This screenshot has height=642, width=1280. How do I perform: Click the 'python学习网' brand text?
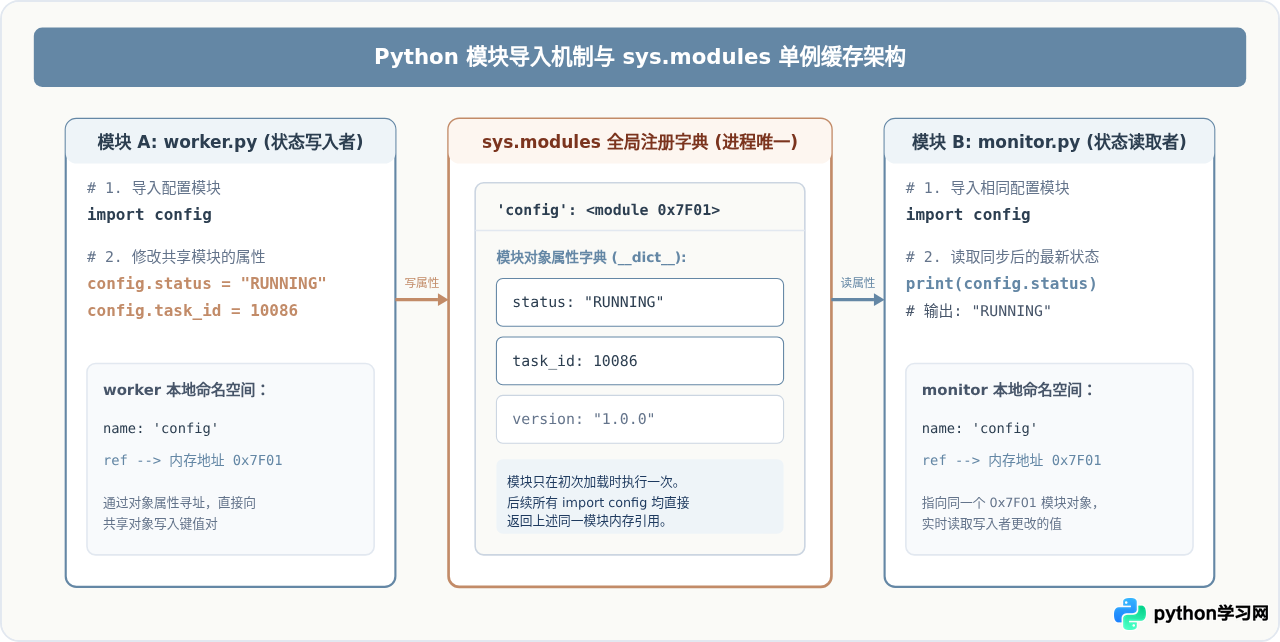pyautogui.click(x=1211, y=614)
